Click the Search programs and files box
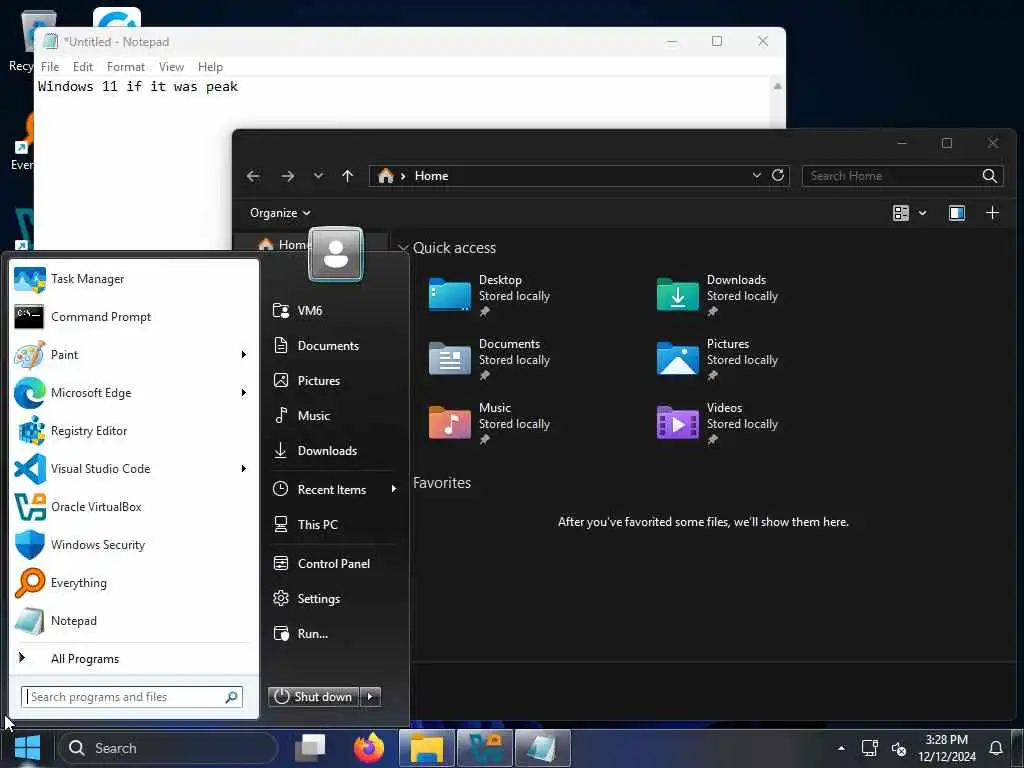 click(132, 697)
